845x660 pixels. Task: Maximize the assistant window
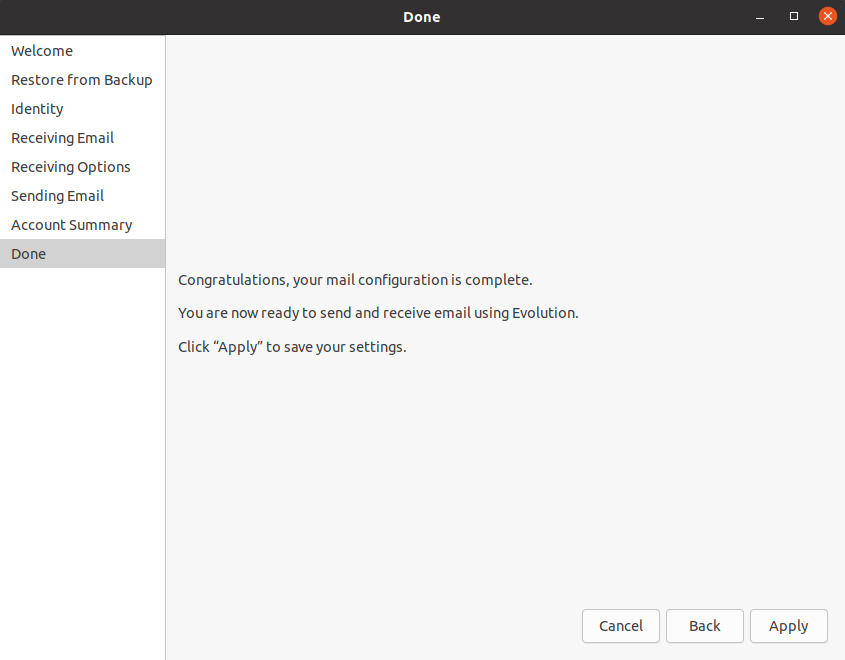(794, 16)
